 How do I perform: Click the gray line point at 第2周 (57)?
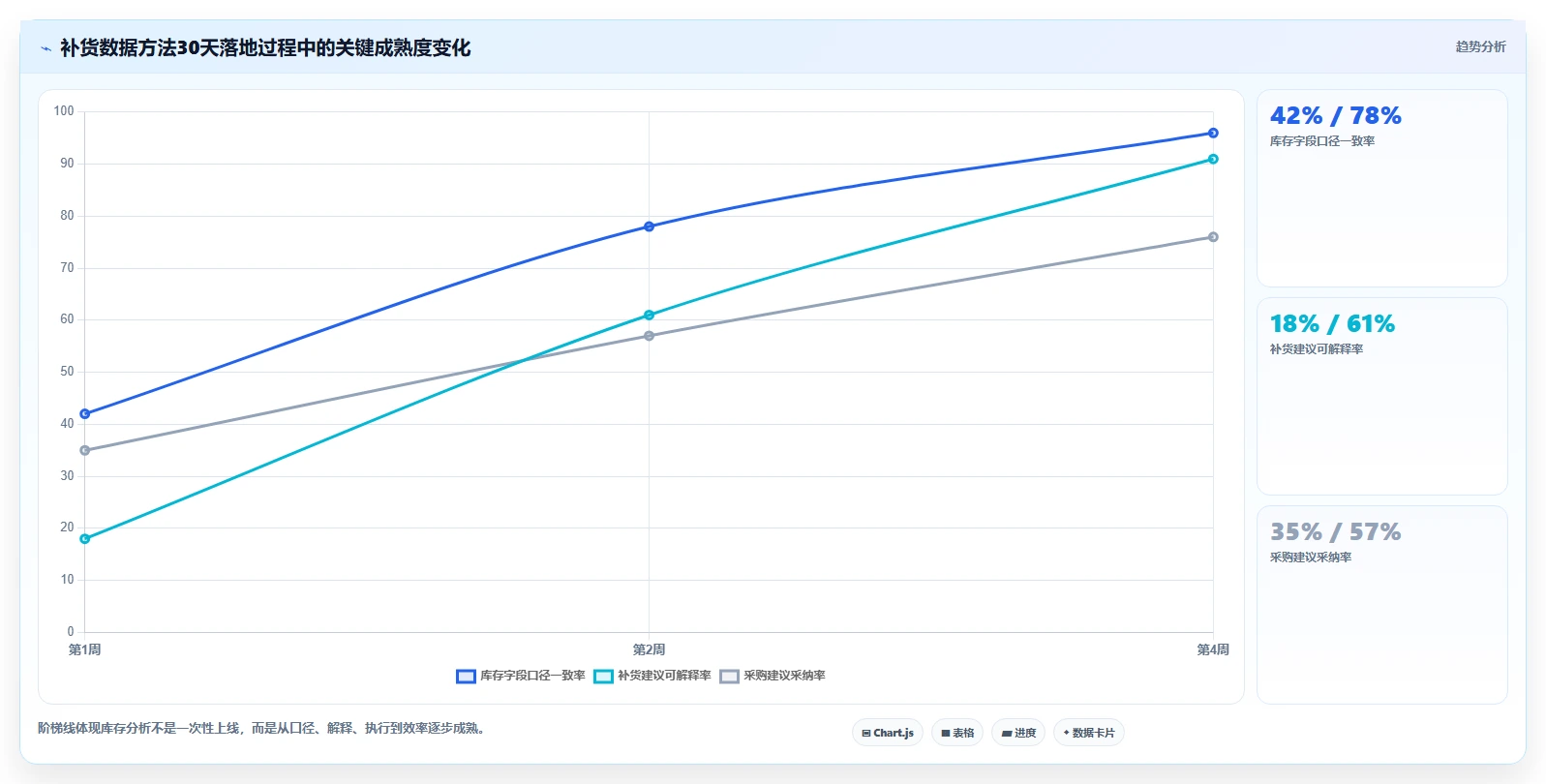tap(649, 336)
